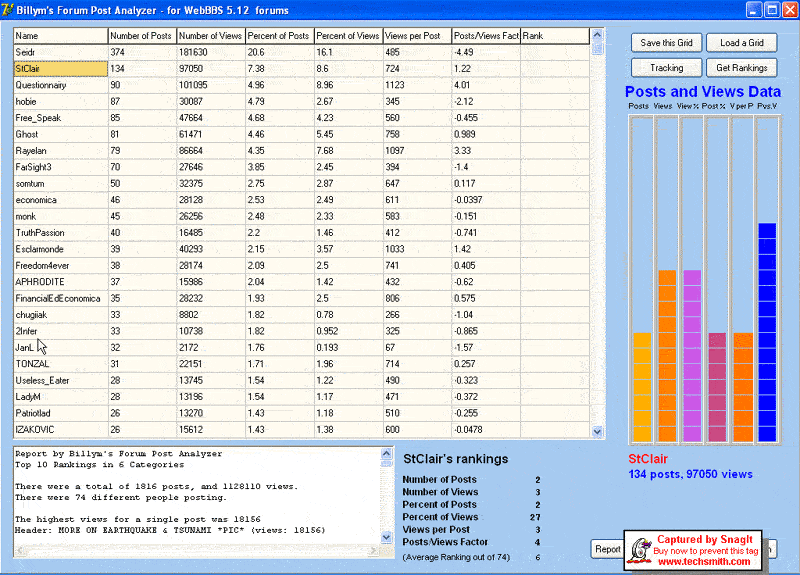The height and width of the screenshot is (575, 800).
Task: Click the yellow Posts bar in chart
Action: [642, 387]
